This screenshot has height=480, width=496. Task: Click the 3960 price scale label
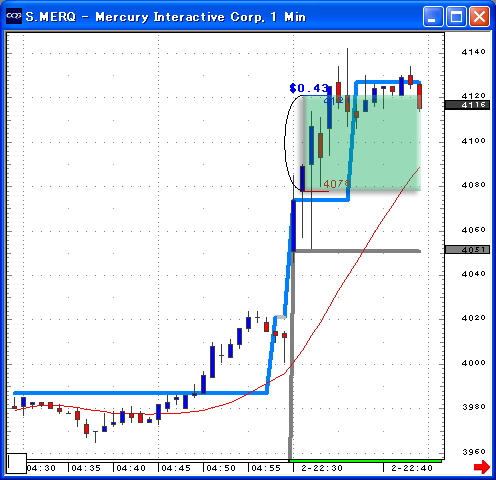click(473, 452)
